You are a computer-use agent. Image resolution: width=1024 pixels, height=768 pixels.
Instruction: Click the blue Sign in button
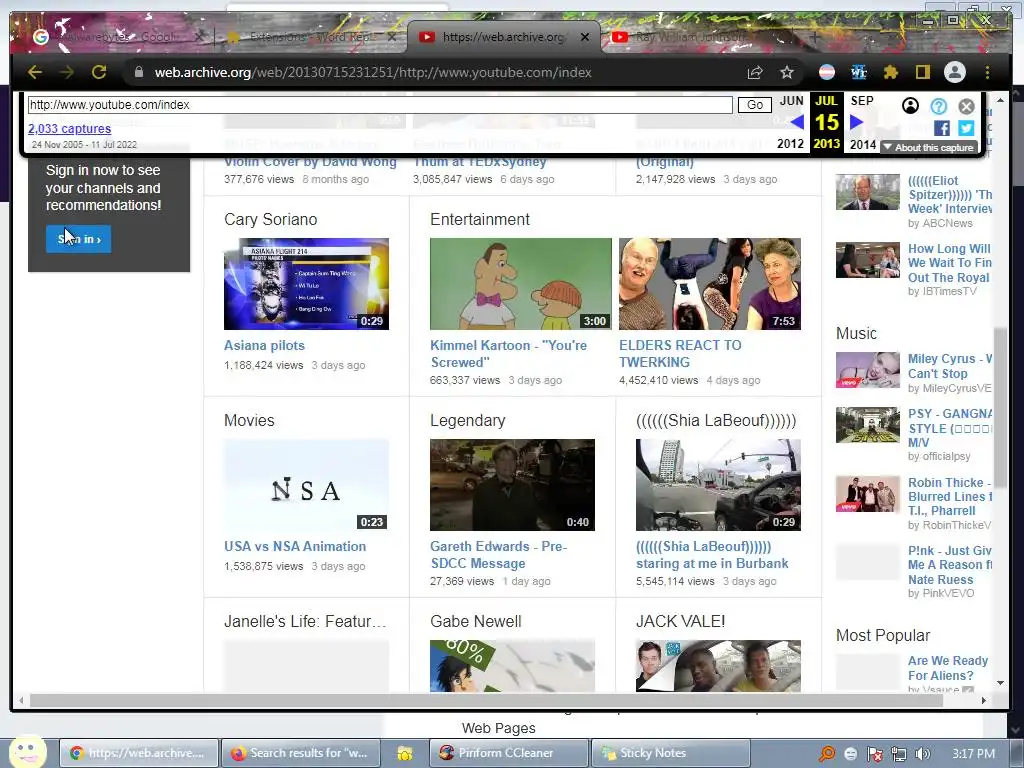pos(78,239)
